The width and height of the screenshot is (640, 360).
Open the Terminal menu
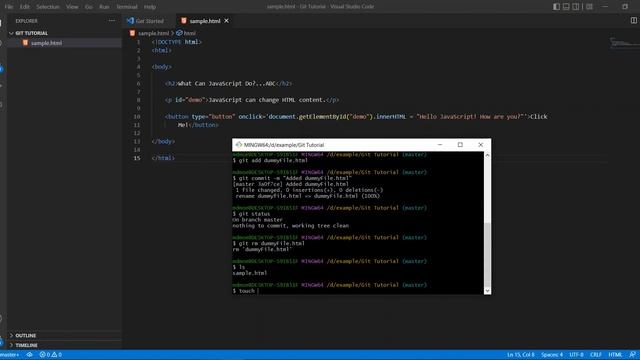(x=127, y=7)
